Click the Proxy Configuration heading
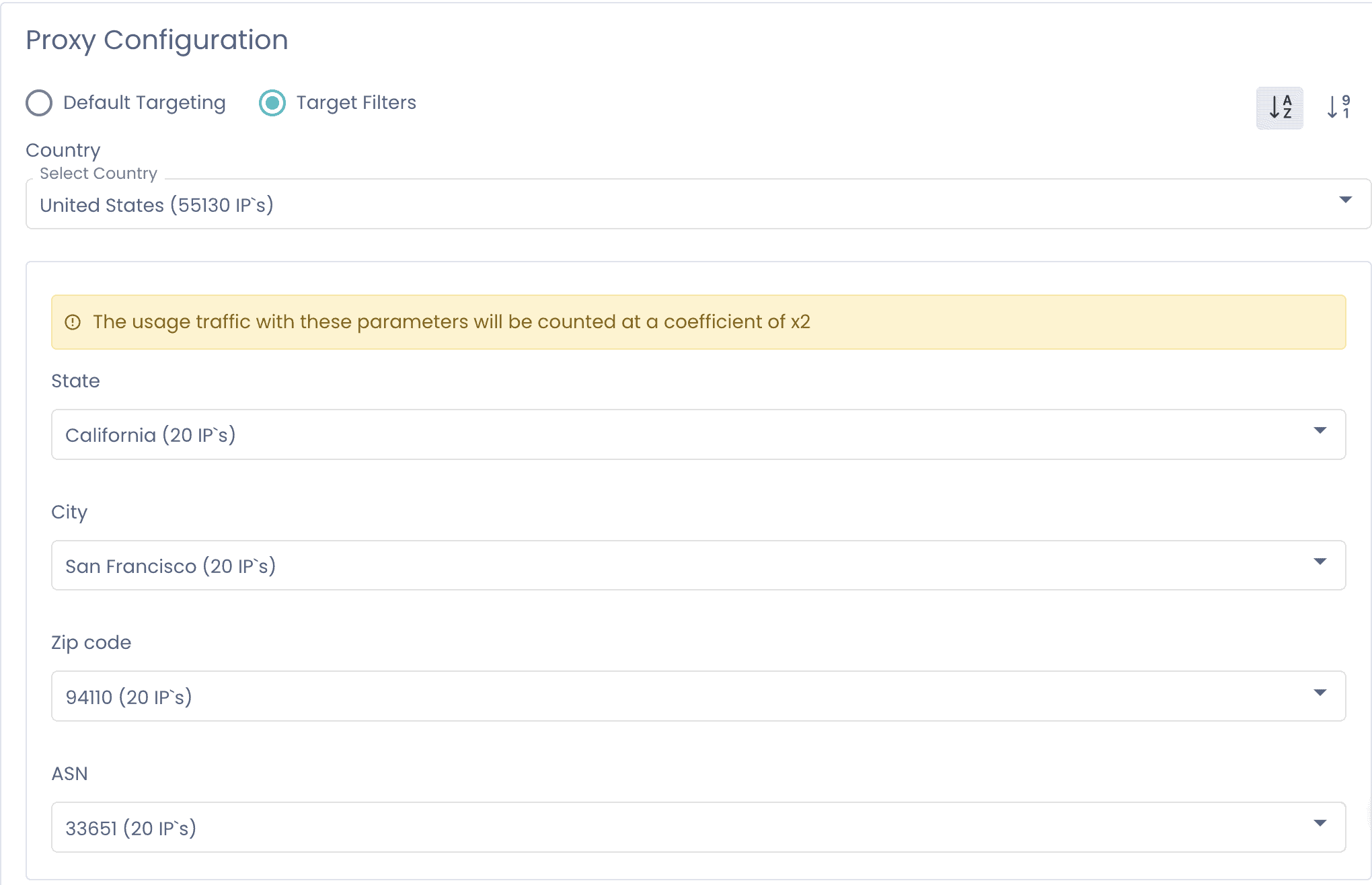The height and width of the screenshot is (885, 1372). (157, 40)
